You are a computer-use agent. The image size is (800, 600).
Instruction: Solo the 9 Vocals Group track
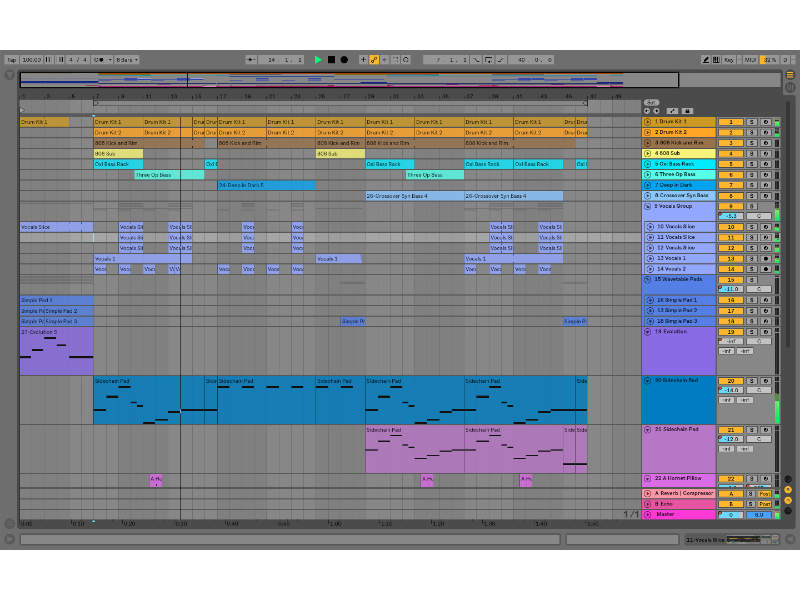[x=751, y=206]
